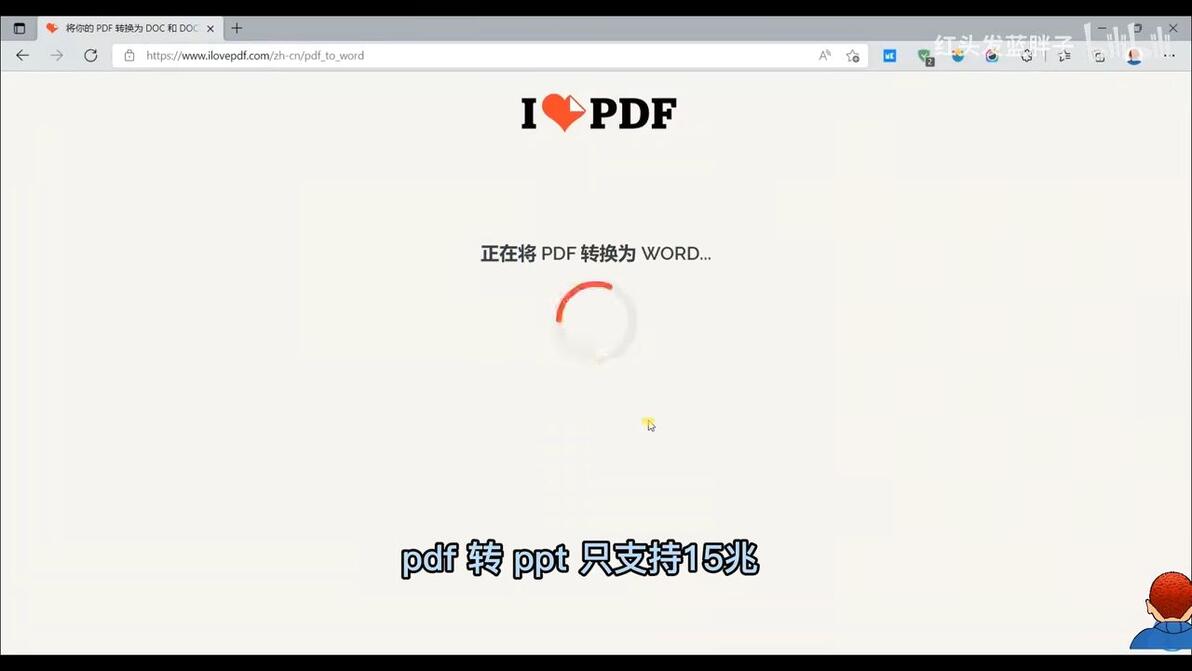1192x671 pixels.
Task: Open Read aloud from address bar
Action: (x=824, y=55)
